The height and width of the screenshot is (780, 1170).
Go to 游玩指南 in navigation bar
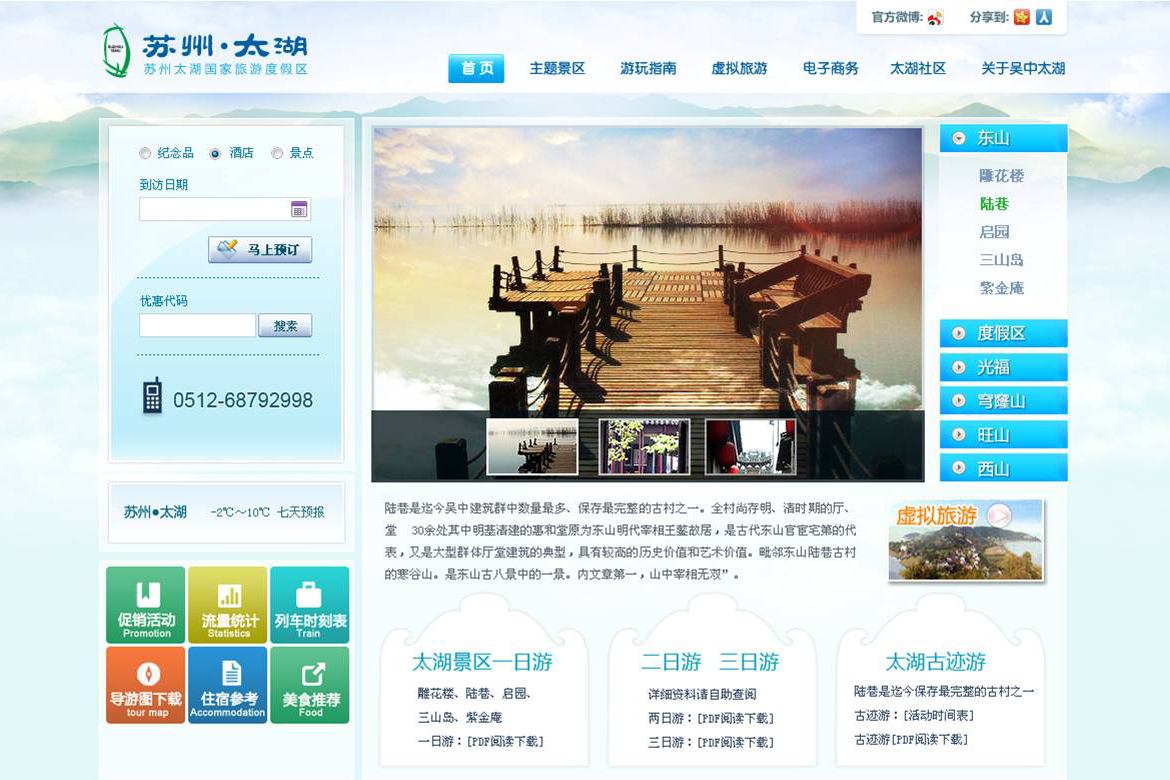[x=648, y=69]
